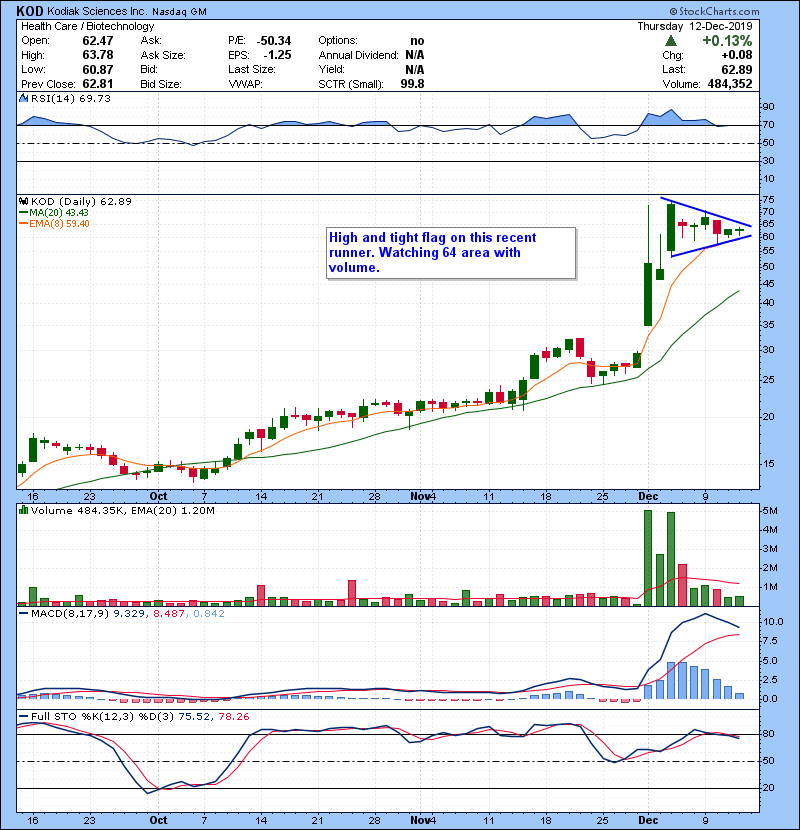Viewport: 800px width, 830px height.
Task: Click the '5M' label on the volume axis
Action: coord(770,511)
